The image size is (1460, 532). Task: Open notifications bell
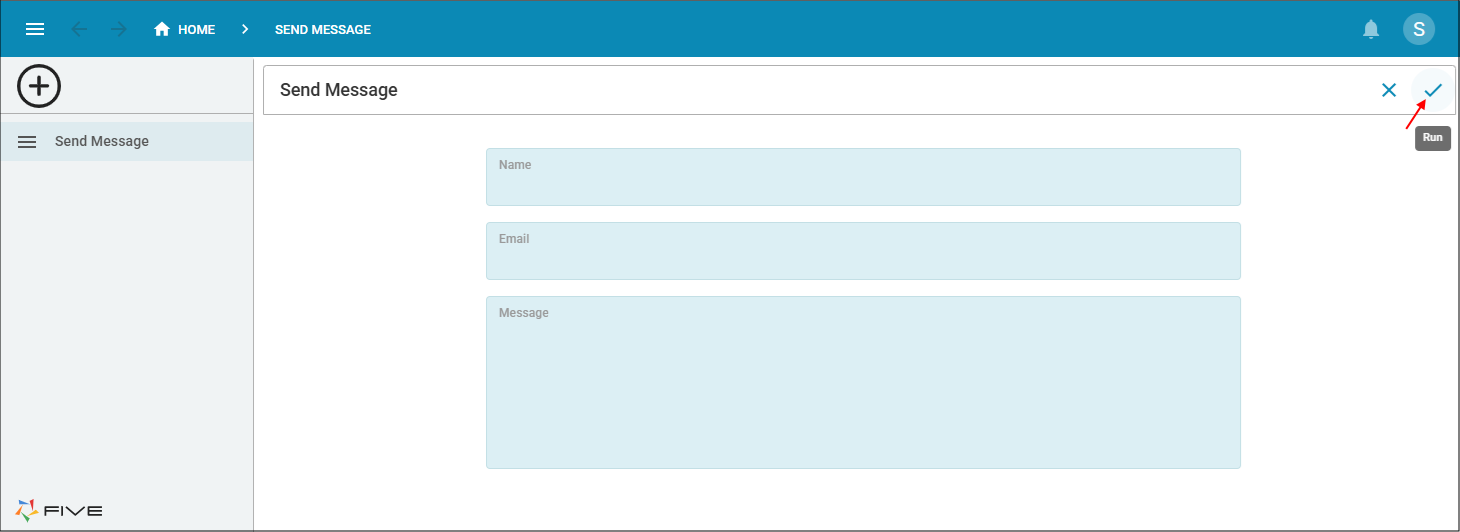1371,29
